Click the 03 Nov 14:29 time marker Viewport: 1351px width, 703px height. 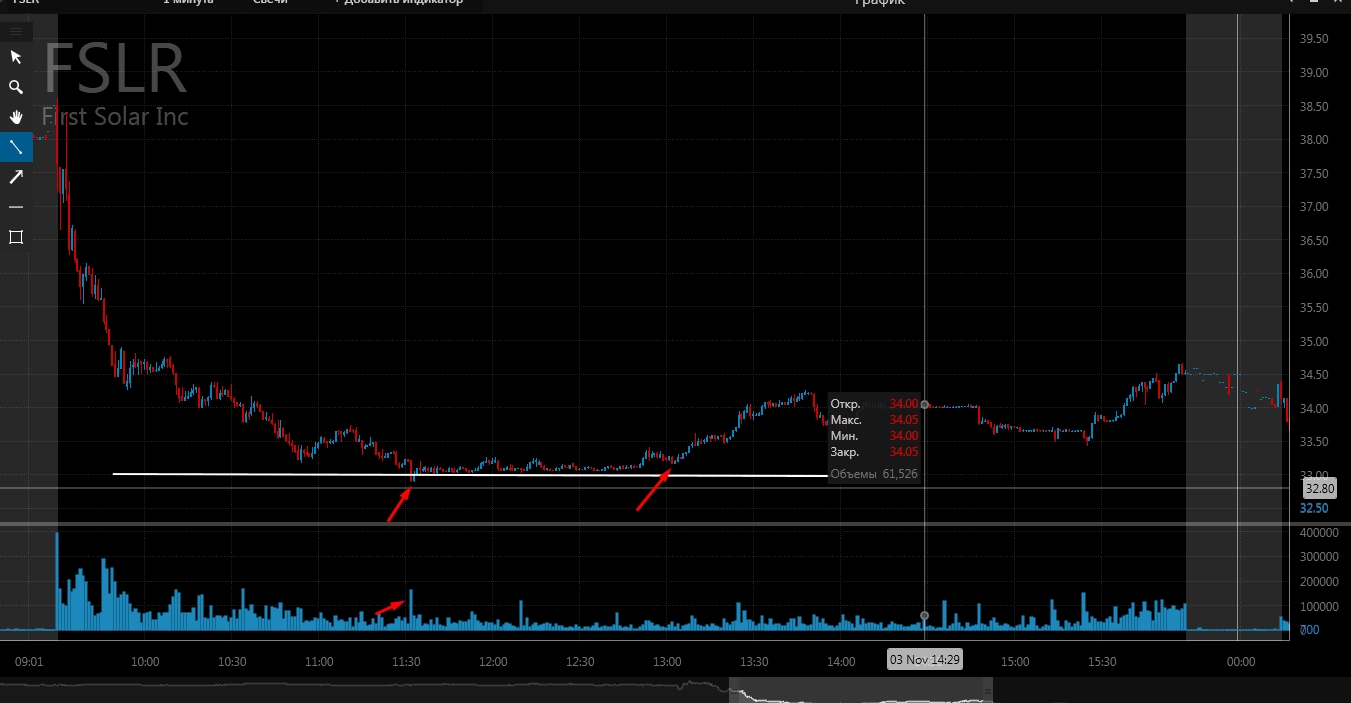point(925,660)
